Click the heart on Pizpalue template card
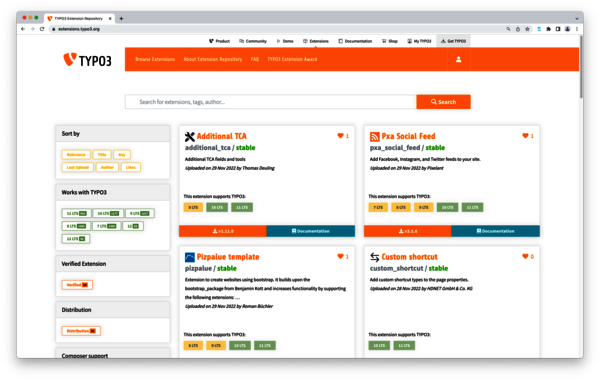The height and width of the screenshot is (380, 600). tap(340, 256)
